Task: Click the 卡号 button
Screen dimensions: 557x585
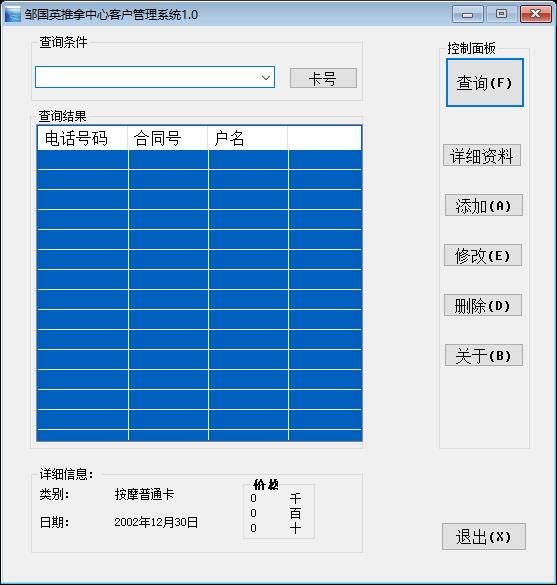Action: [x=323, y=78]
